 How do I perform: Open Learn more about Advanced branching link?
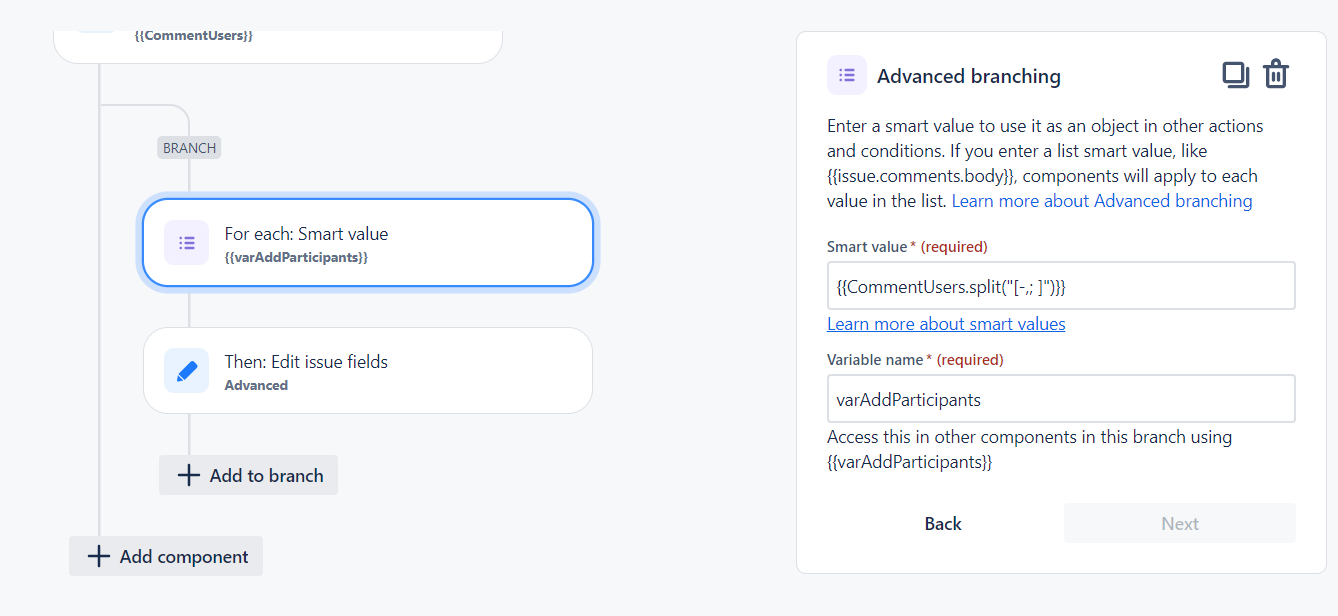point(1102,201)
